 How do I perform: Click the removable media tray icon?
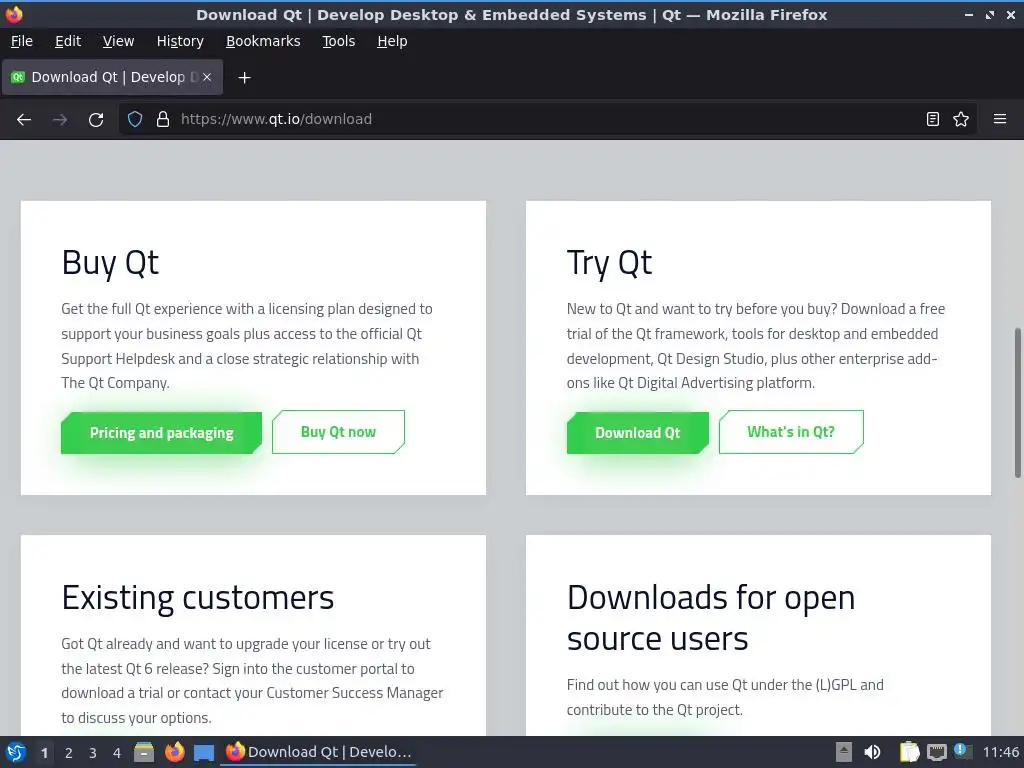pos(844,752)
